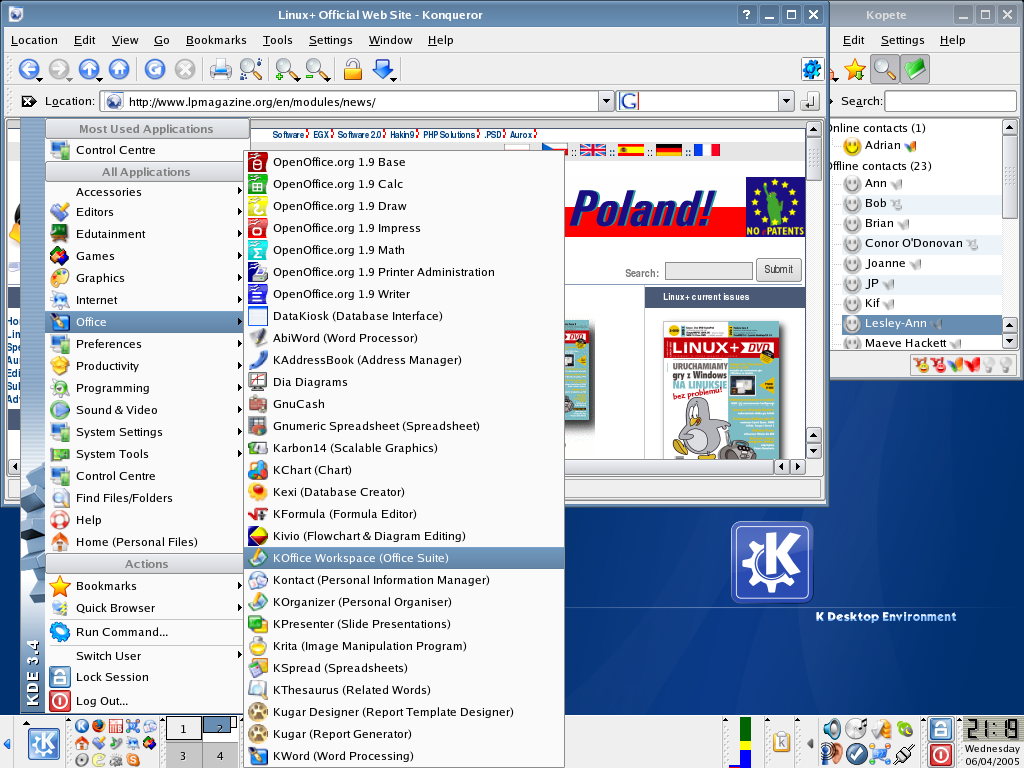Switch to virtual desktop 1 in pager
The width and height of the screenshot is (1024, 768).
click(183, 729)
